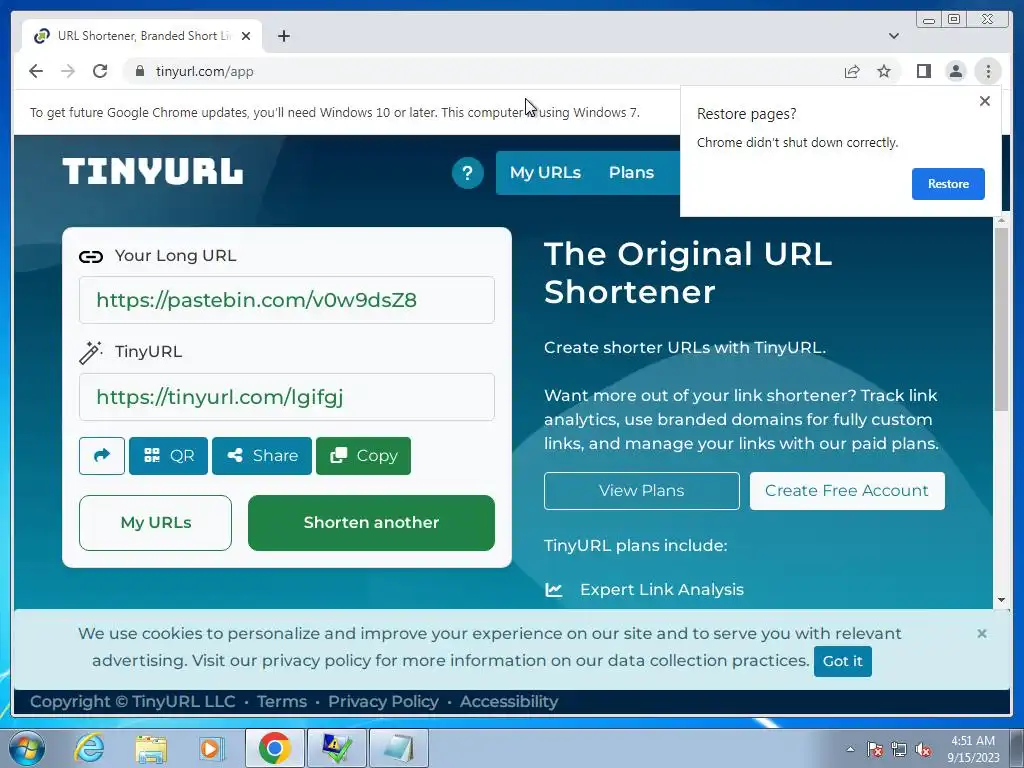1024x768 pixels.
Task: Open the notepad-like taskbar app
Action: click(x=399, y=748)
